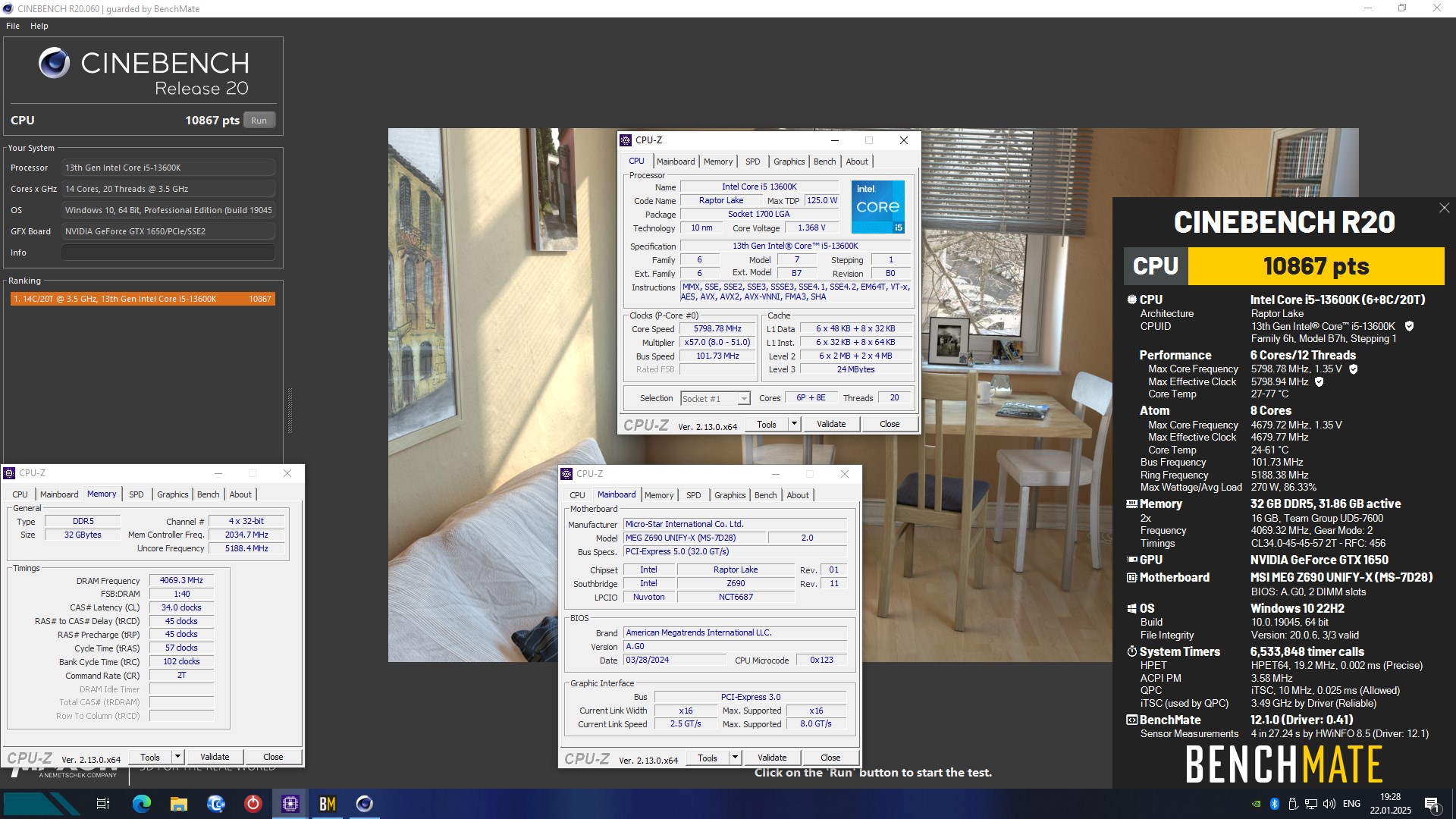Click the System Timers clock icon in BenchMate
1456x819 pixels.
[1132, 651]
